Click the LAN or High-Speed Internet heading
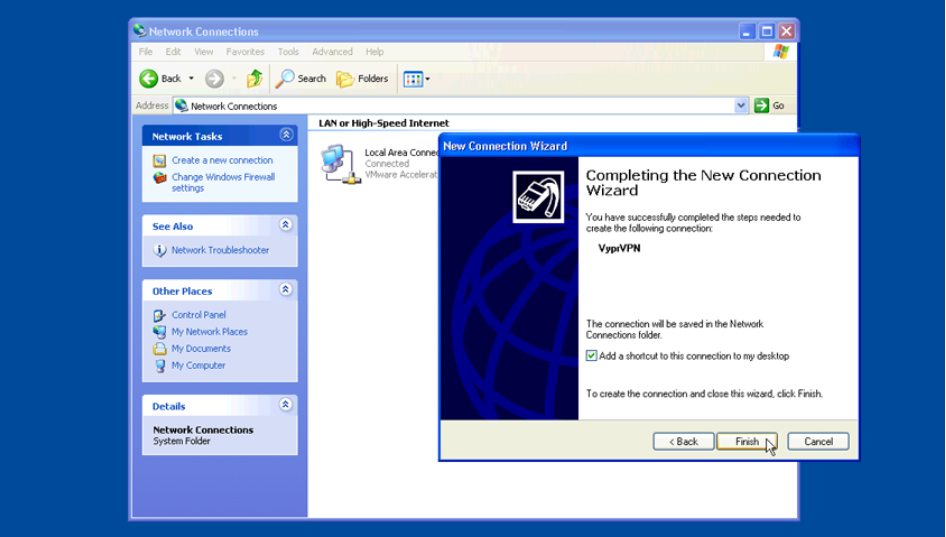The height and width of the screenshot is (537, 946). click(384, 123)
